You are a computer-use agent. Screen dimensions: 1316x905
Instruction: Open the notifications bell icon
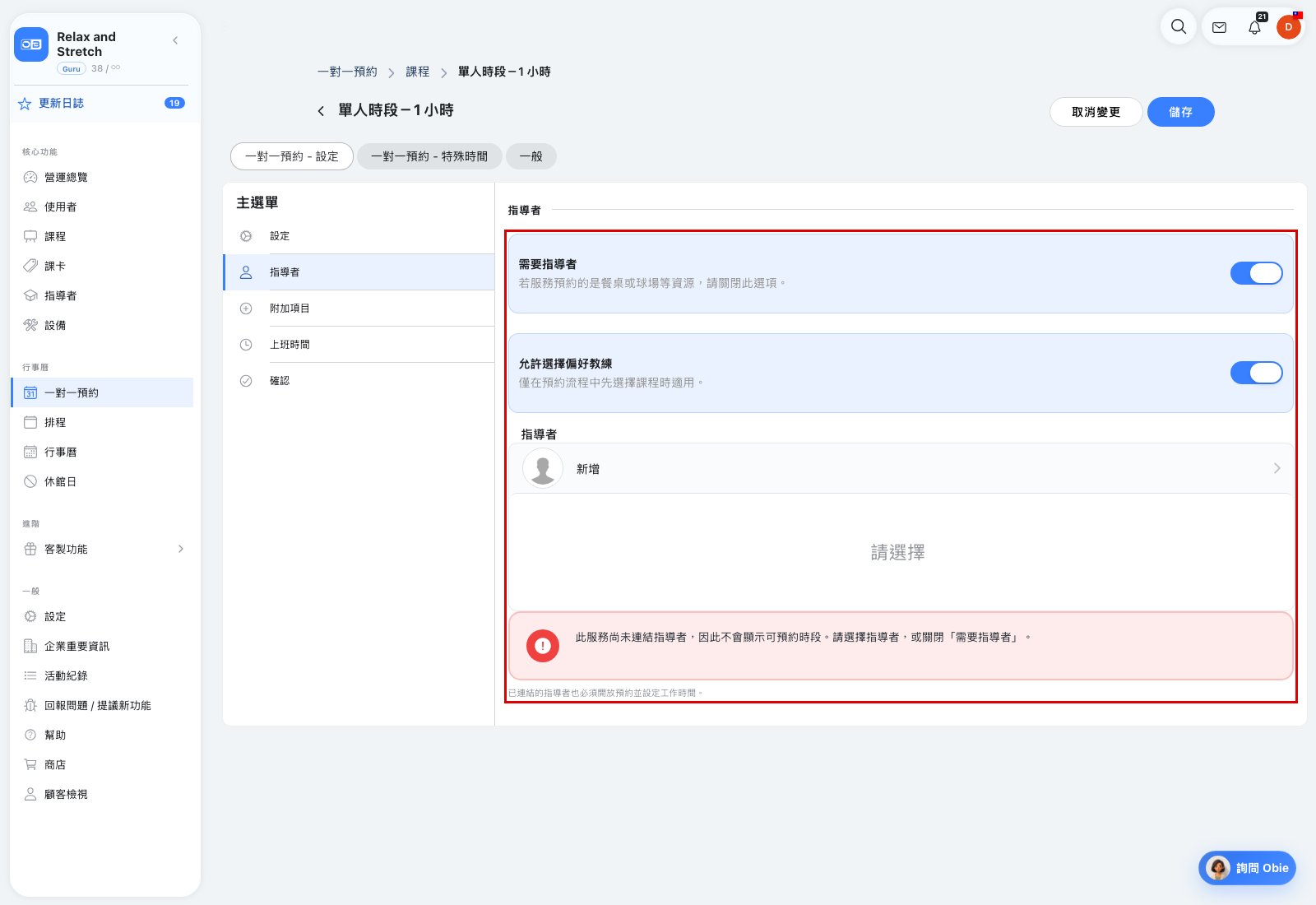coord(1254,27)
